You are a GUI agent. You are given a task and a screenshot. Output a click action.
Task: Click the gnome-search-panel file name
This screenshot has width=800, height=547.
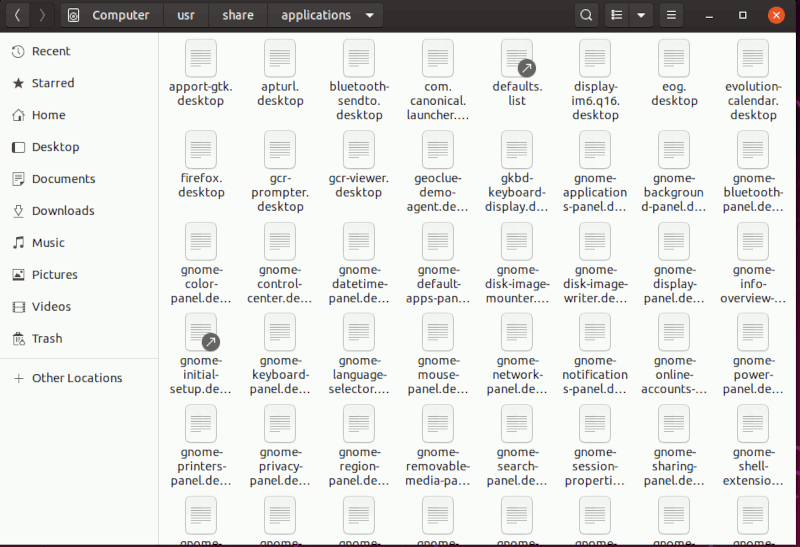[517, 466]
